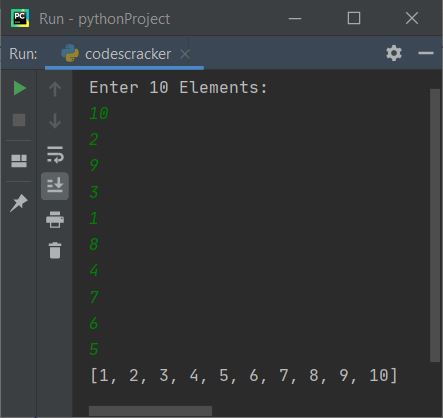Click the green input value 5 above the list

94,349
